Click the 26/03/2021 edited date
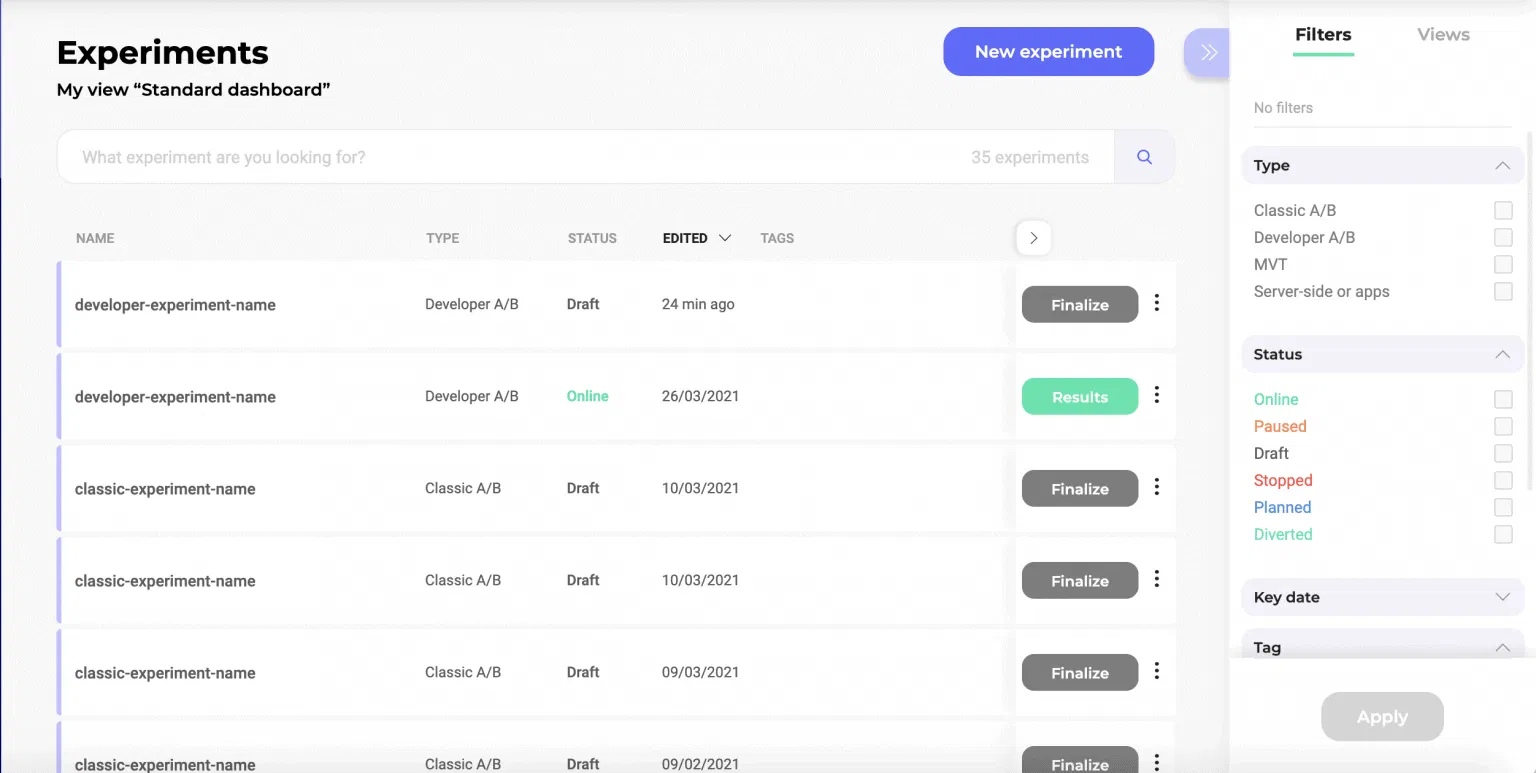 (x=700, y=396)
